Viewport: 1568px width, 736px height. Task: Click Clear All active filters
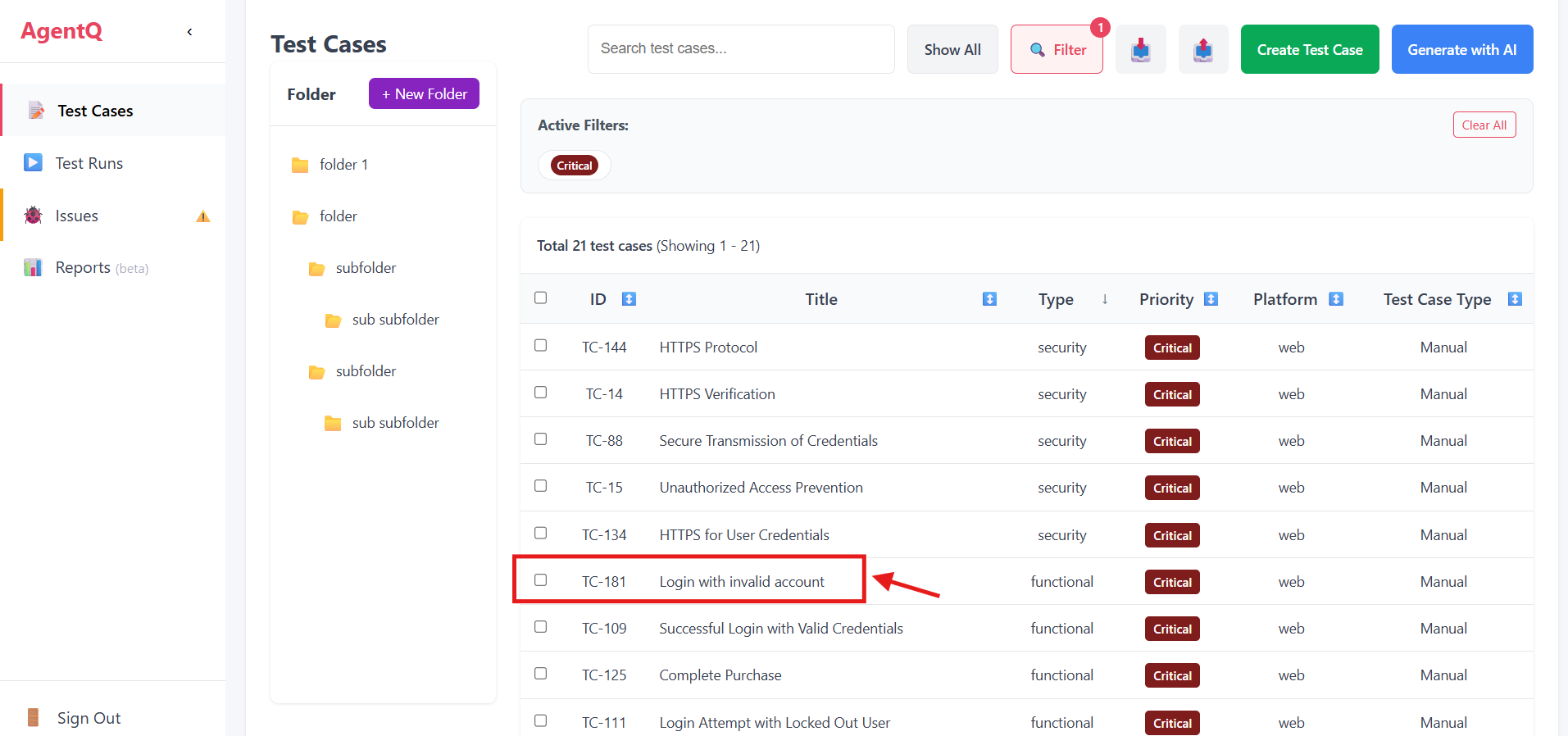click(x=1484, y=125)
